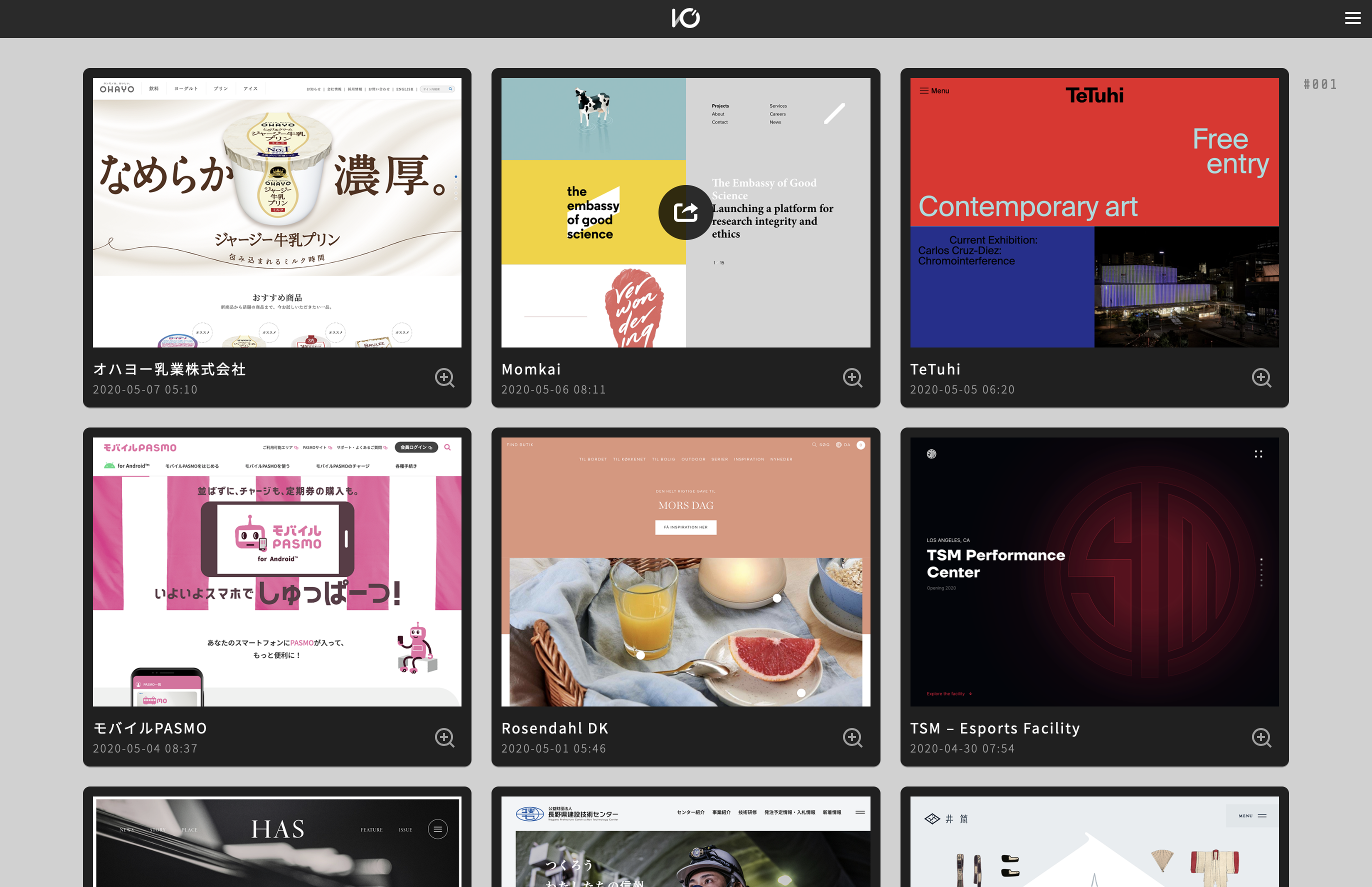Open the オハヨー乳業 website thumbnail

coord(277,212)
